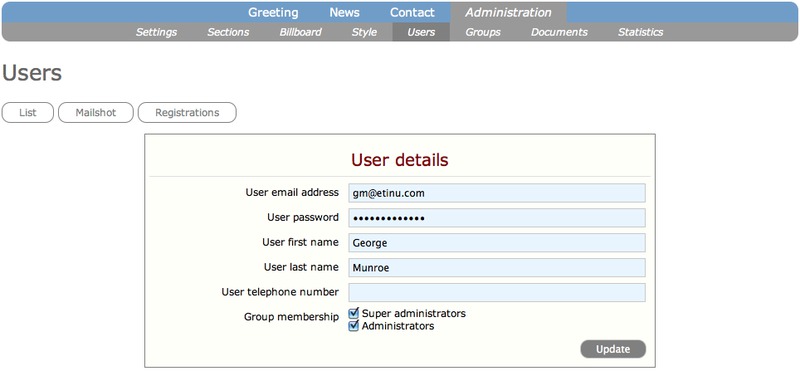Toggle the Administrators group checkbox
Viewport: 800px width, 371px height.
click(x=354, y=326)
